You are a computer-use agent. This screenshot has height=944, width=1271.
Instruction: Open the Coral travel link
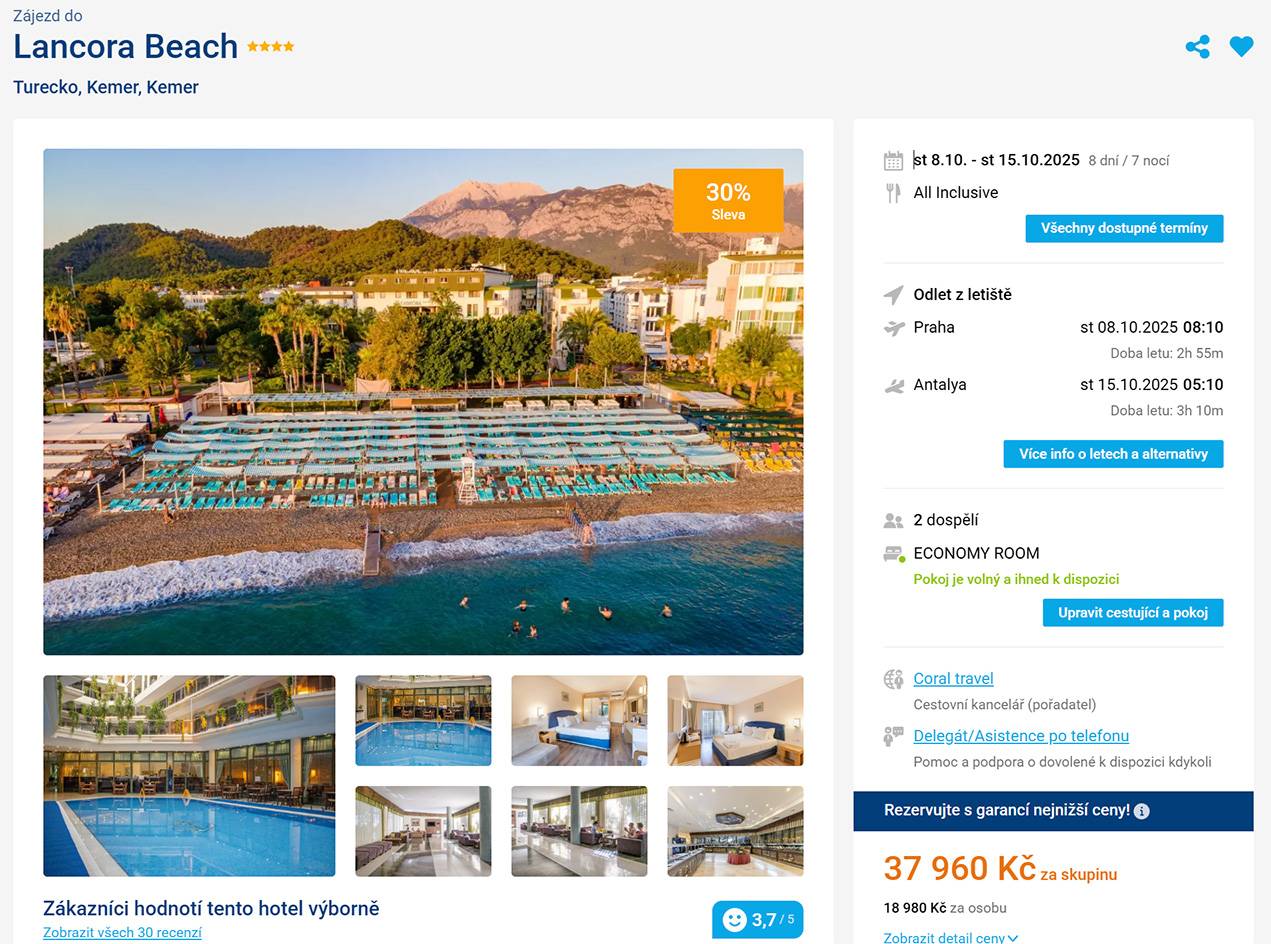(x=953, y=678)
